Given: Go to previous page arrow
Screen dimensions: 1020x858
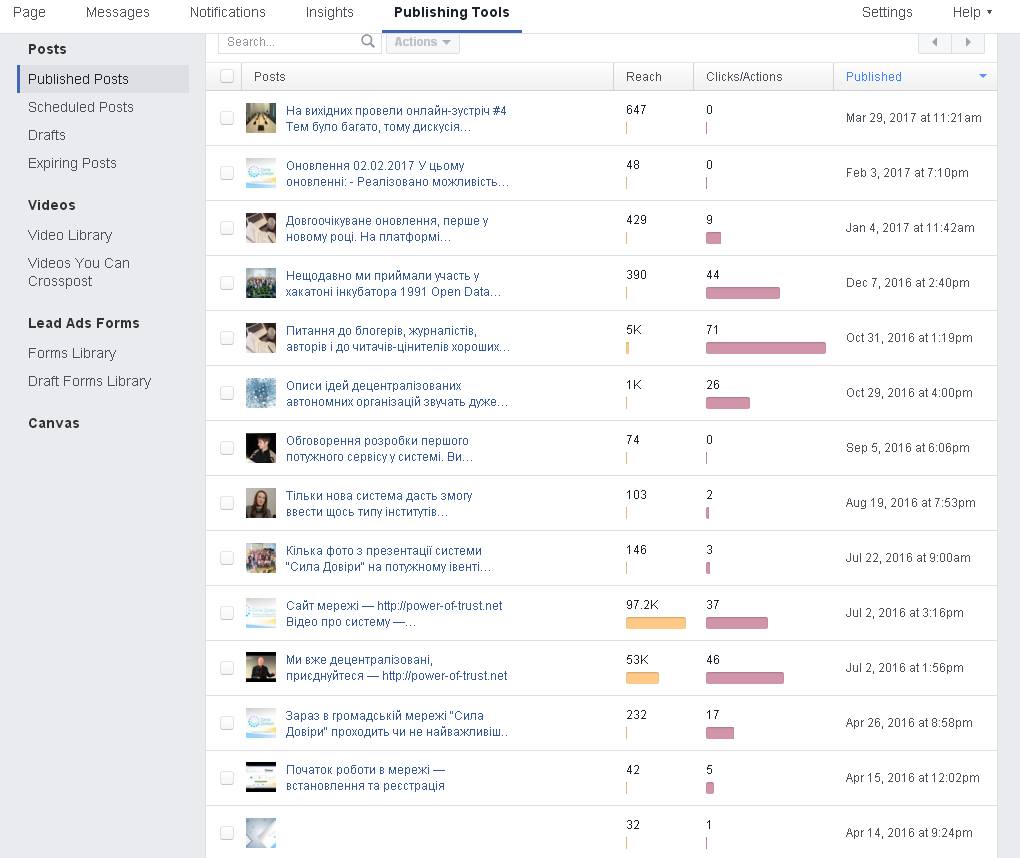Looking at the screenshot, I should [935, 42].
